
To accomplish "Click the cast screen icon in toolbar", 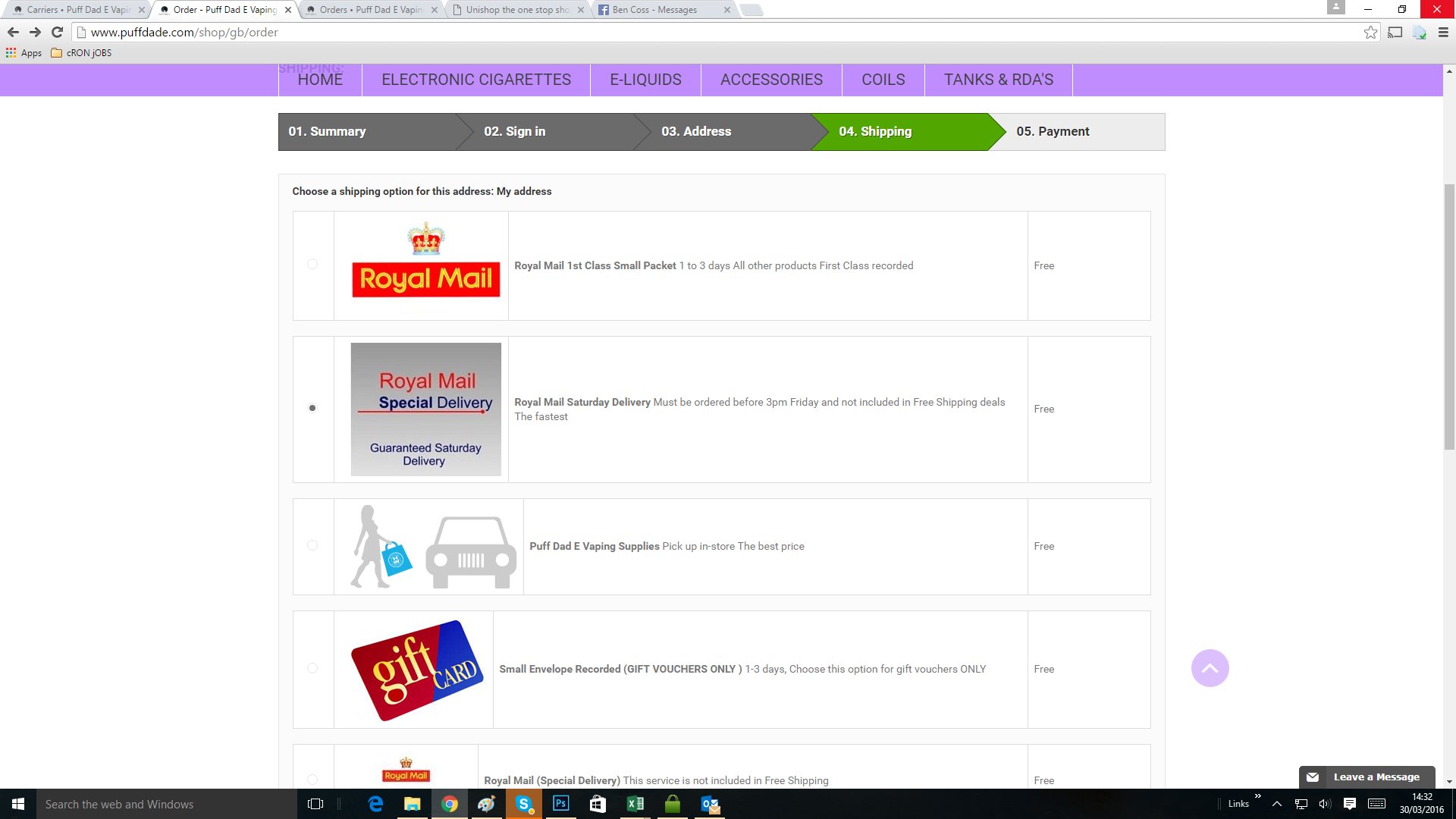I will click(1395, 32).
